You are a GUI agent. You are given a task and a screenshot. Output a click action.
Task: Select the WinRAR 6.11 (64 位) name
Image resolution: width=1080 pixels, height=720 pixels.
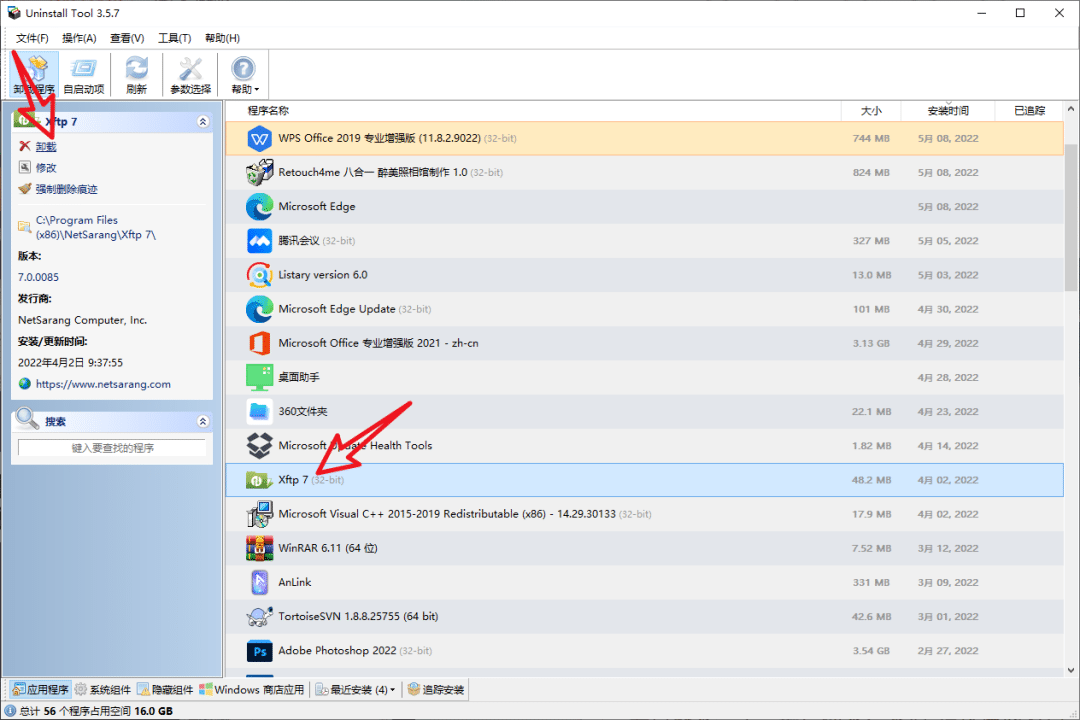click(328, 548)
